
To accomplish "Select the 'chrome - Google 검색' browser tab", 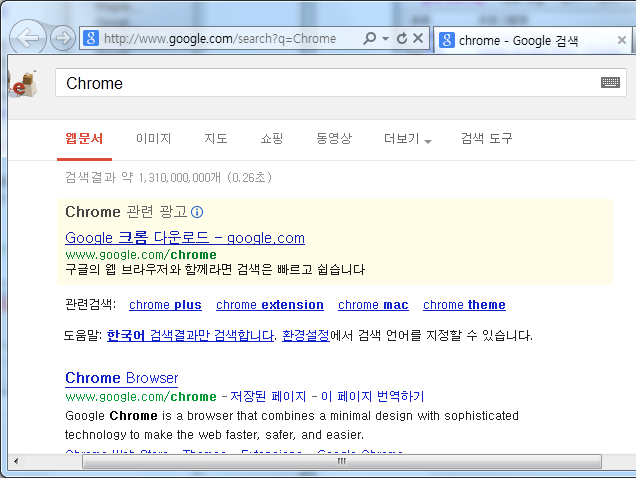I will point(531,40).
